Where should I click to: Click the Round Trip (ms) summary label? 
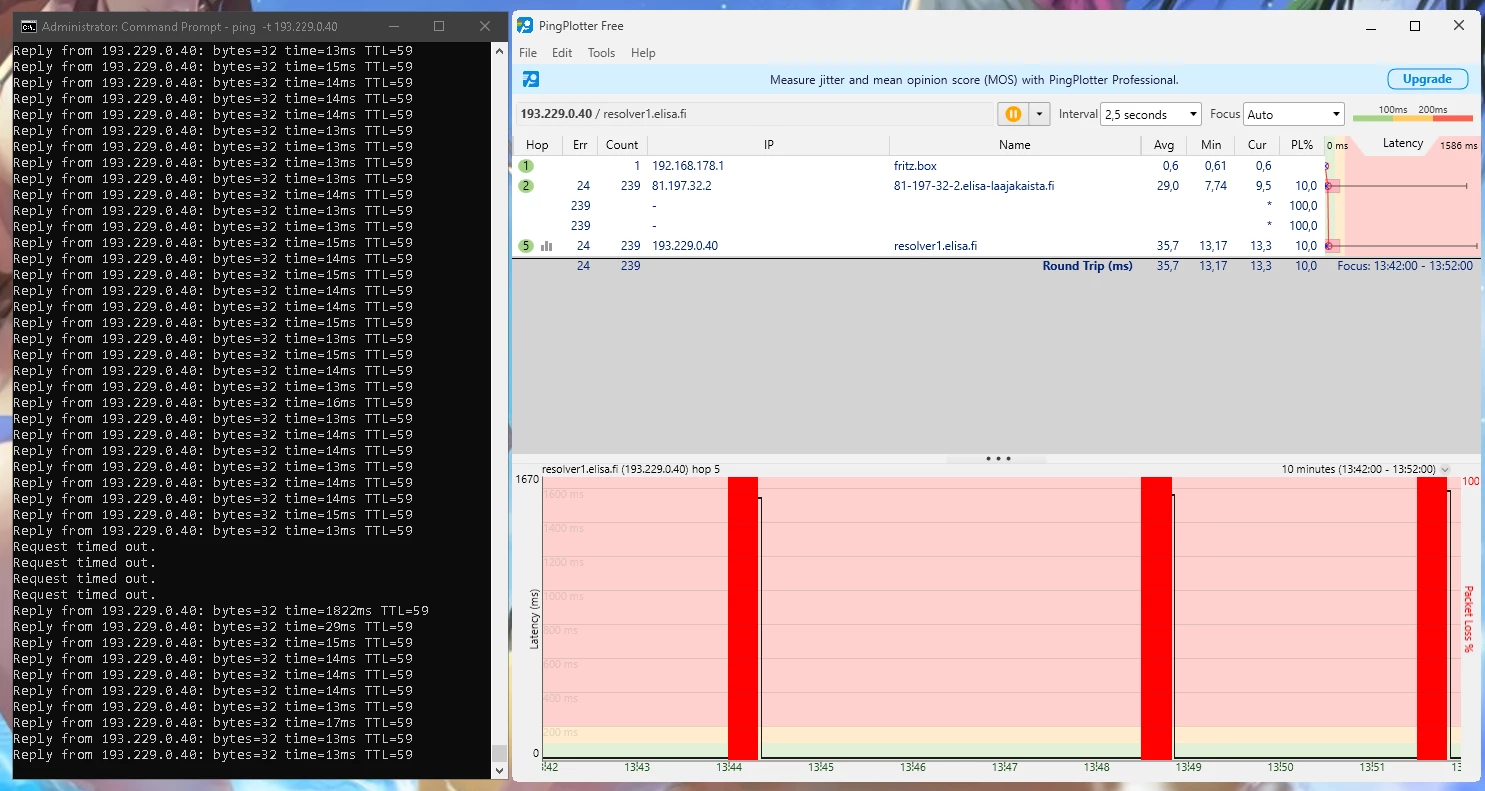click(1087, 266)
